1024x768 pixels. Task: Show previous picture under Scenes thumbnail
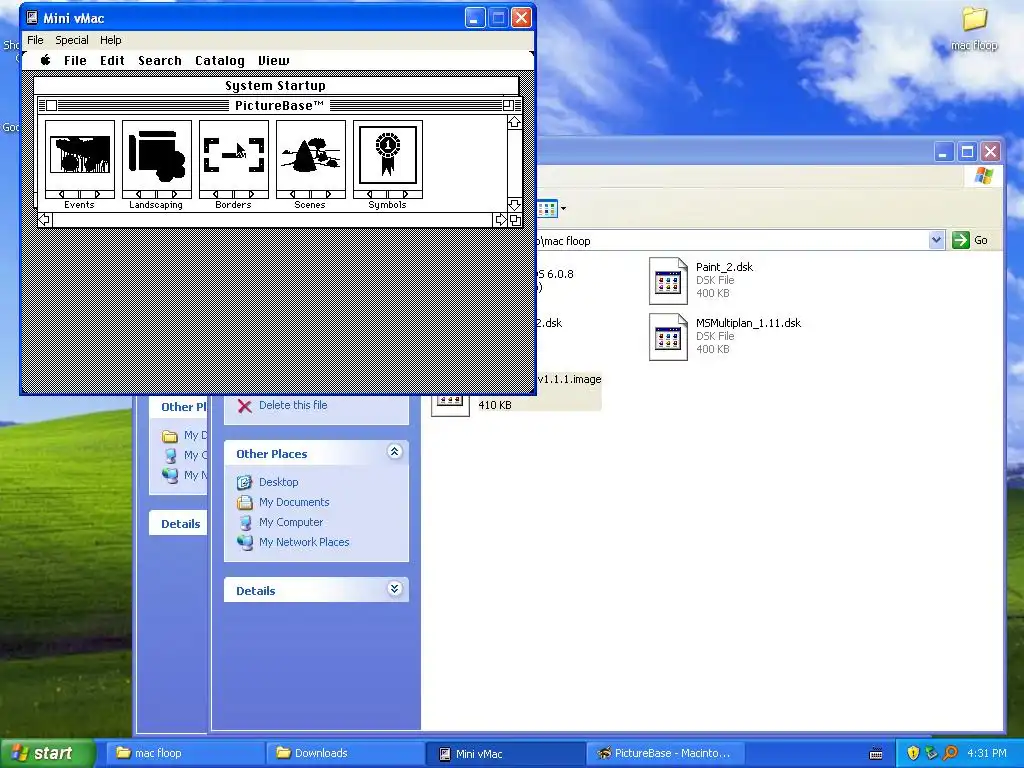[x=293, y=195]
